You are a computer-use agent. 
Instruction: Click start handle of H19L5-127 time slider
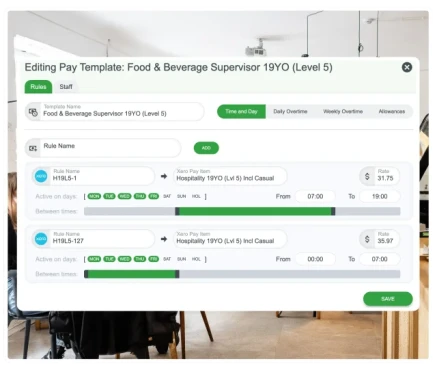pos(86,274)
